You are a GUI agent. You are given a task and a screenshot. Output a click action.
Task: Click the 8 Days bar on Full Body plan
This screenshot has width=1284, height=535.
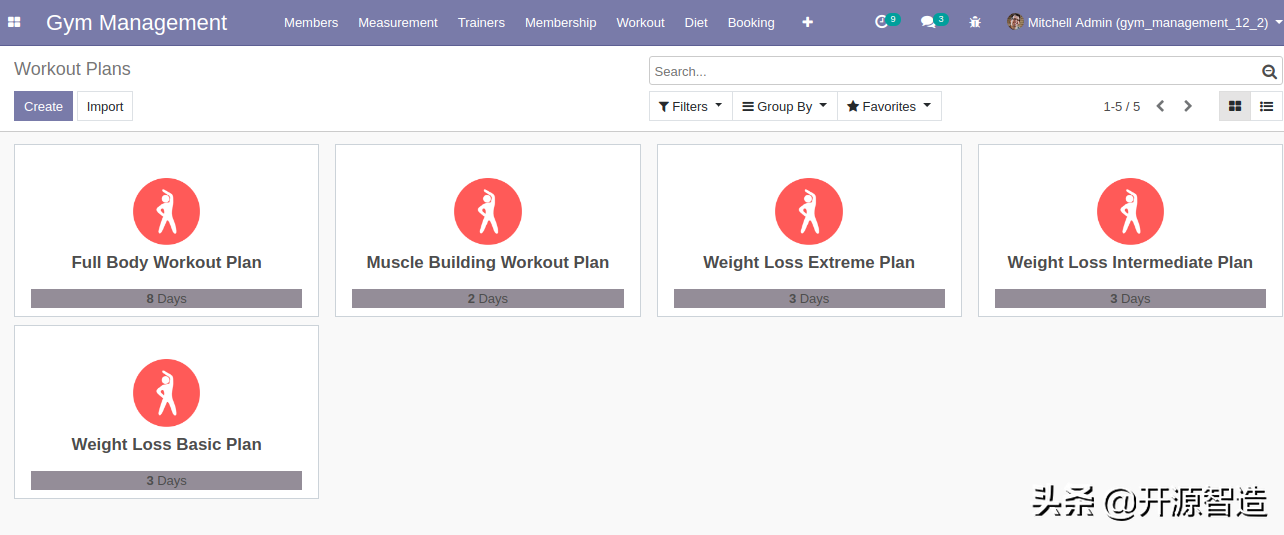pos(166,298)
